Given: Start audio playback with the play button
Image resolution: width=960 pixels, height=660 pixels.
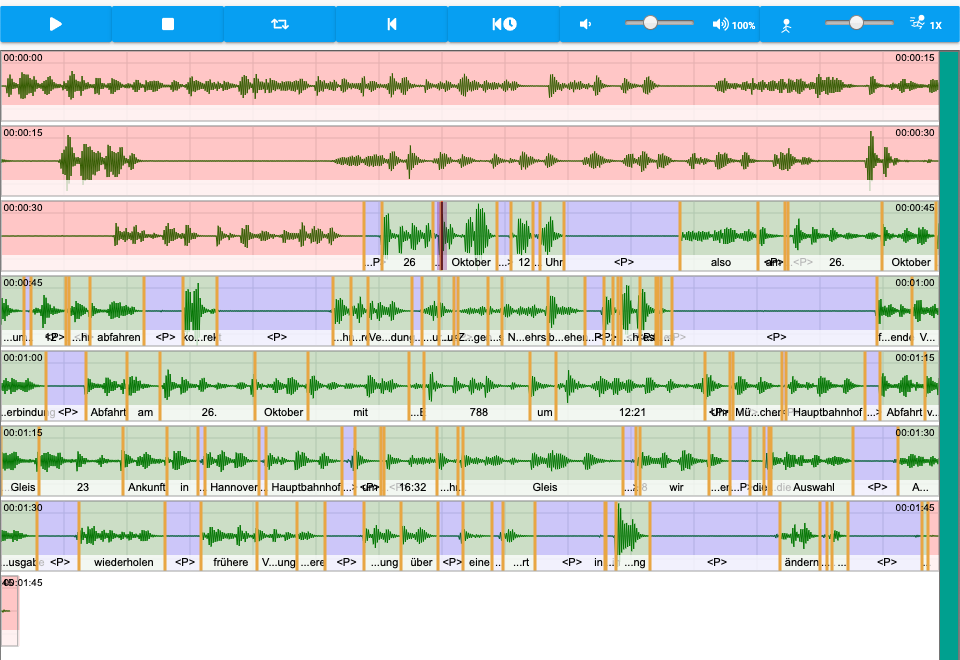Looking at the screenshot, I should click(56, 24).
